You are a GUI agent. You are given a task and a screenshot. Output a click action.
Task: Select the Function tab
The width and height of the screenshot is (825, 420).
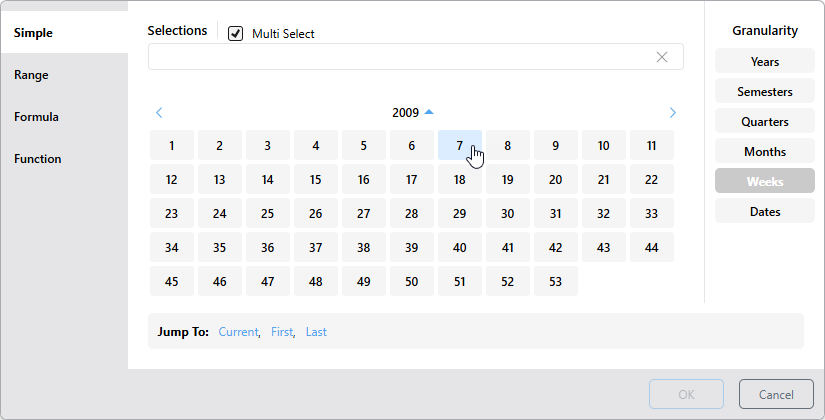click(x=37, y=159)
